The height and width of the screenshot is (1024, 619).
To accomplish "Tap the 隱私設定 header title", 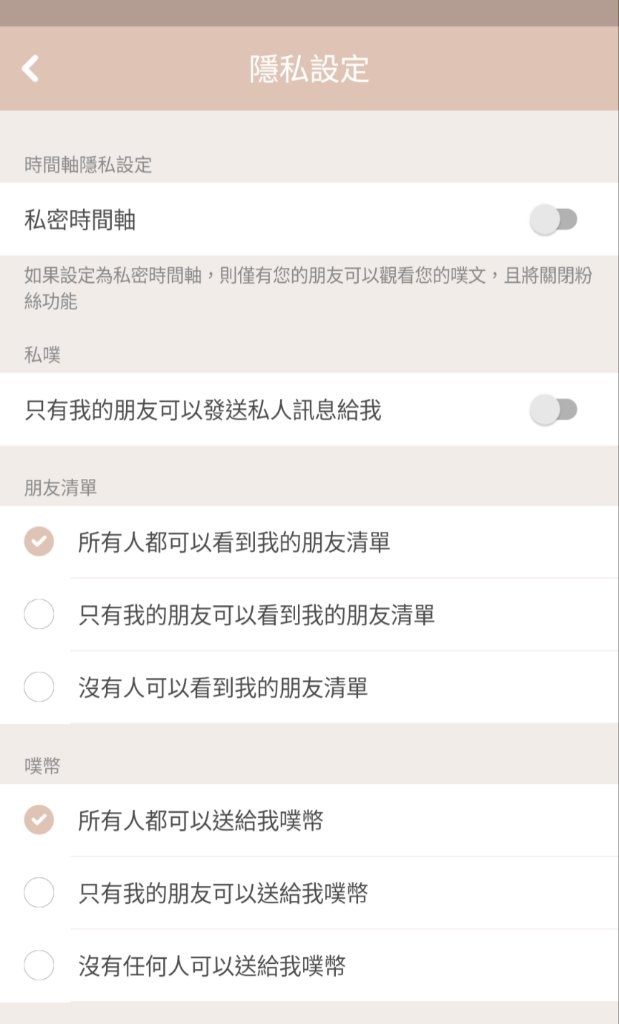I will [x=310, y=69].
